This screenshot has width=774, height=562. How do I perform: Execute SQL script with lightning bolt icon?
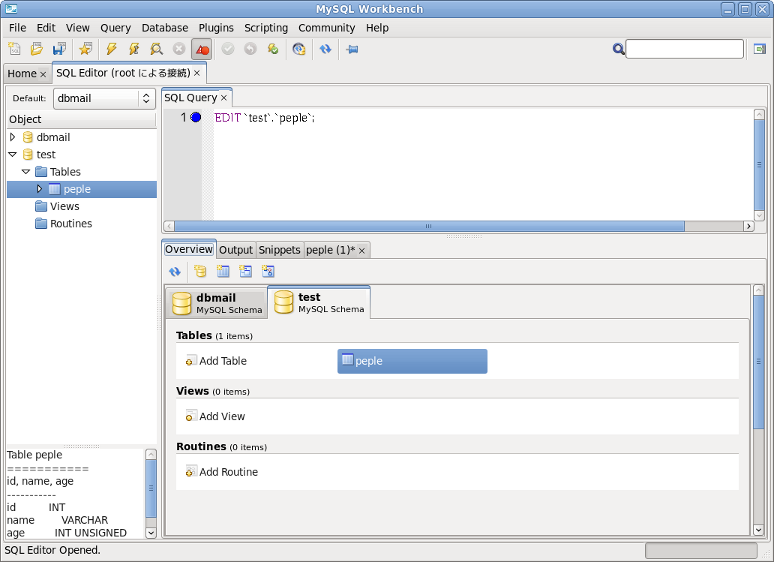click(x=112, y=49)
